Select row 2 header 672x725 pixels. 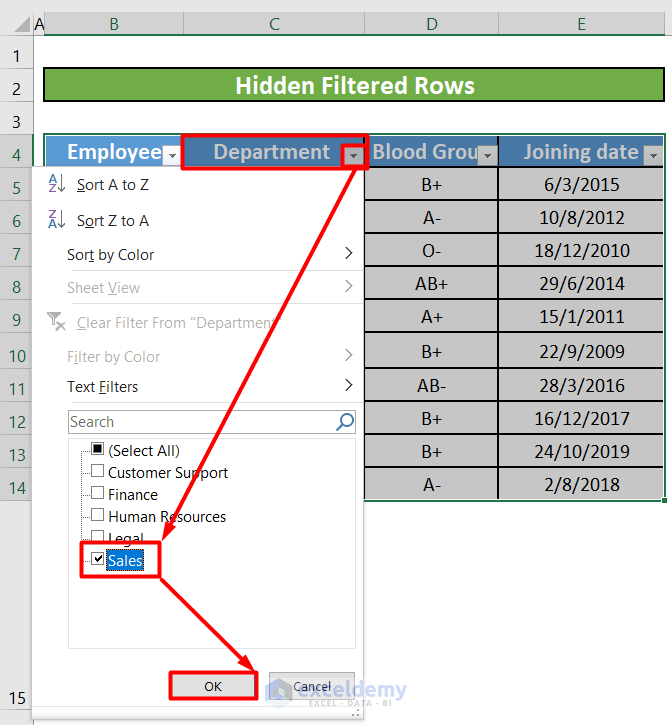16,88
